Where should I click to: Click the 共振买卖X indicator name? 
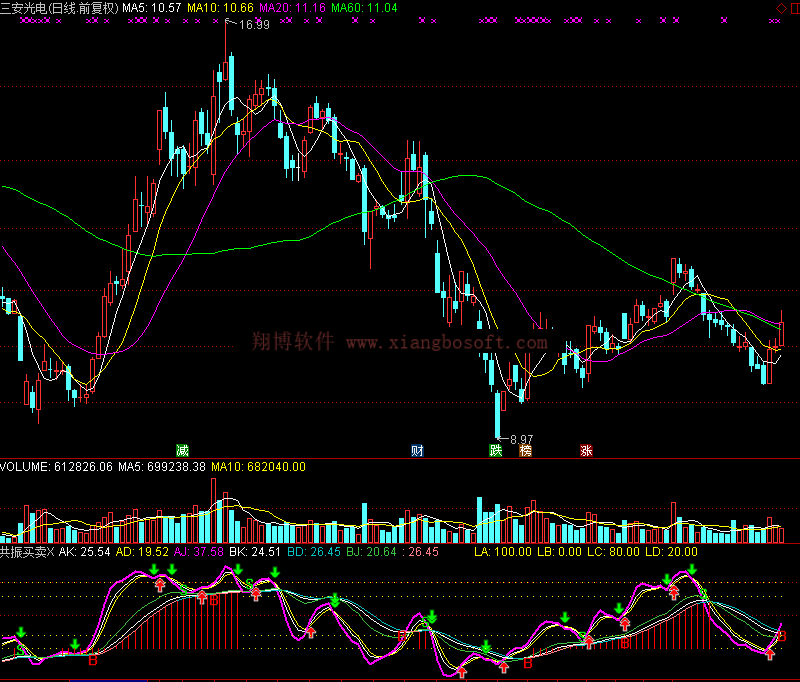point(27,552)
